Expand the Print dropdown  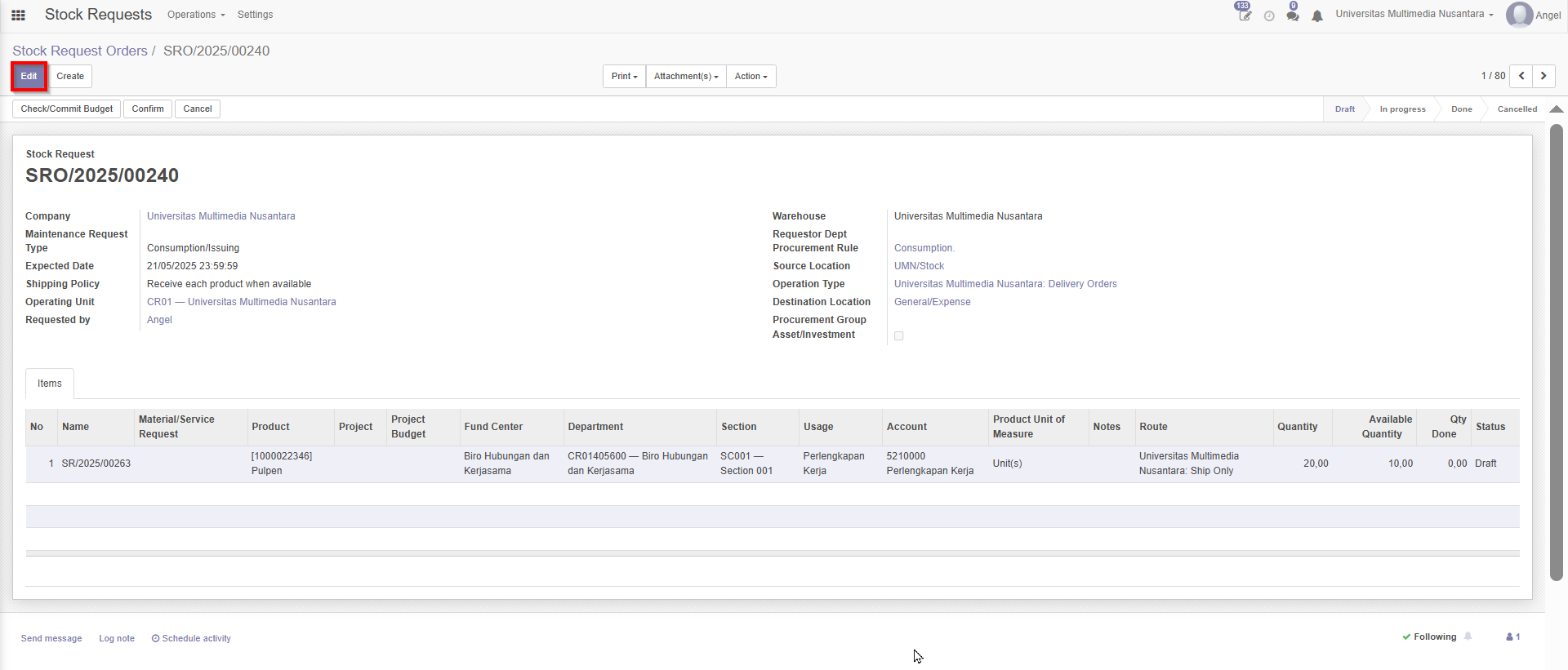tap(624, 76)
